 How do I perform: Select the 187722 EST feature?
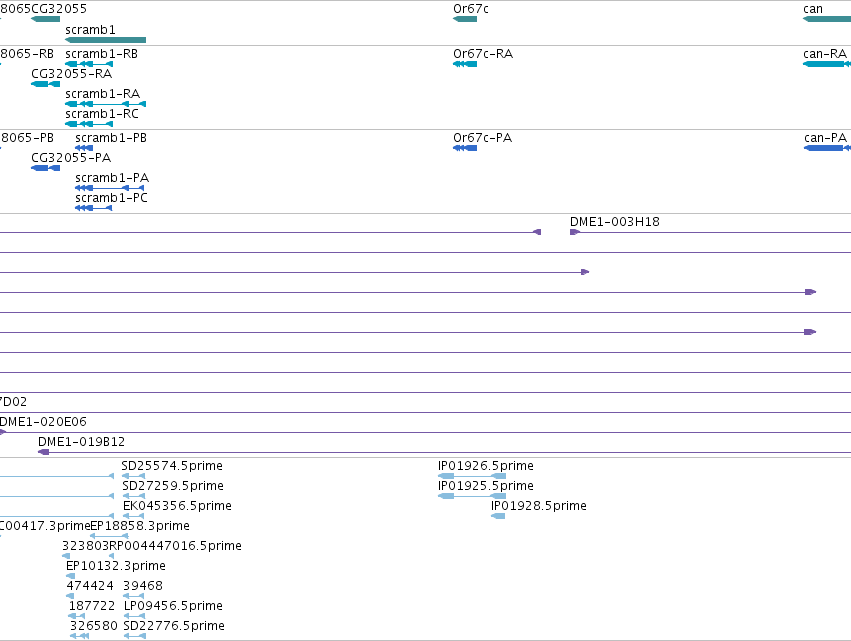(77, 616)
